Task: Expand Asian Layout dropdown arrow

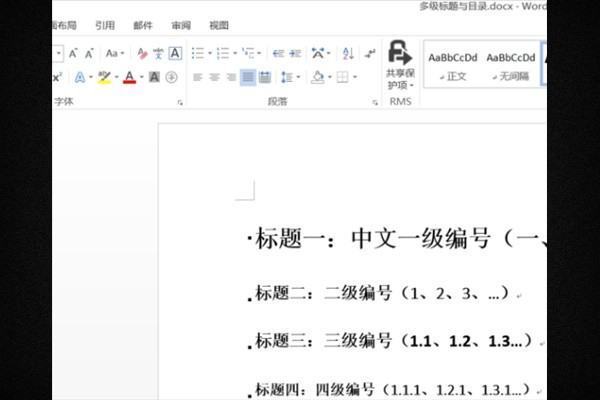Action: pyautogui.click(x=329, y=54)
